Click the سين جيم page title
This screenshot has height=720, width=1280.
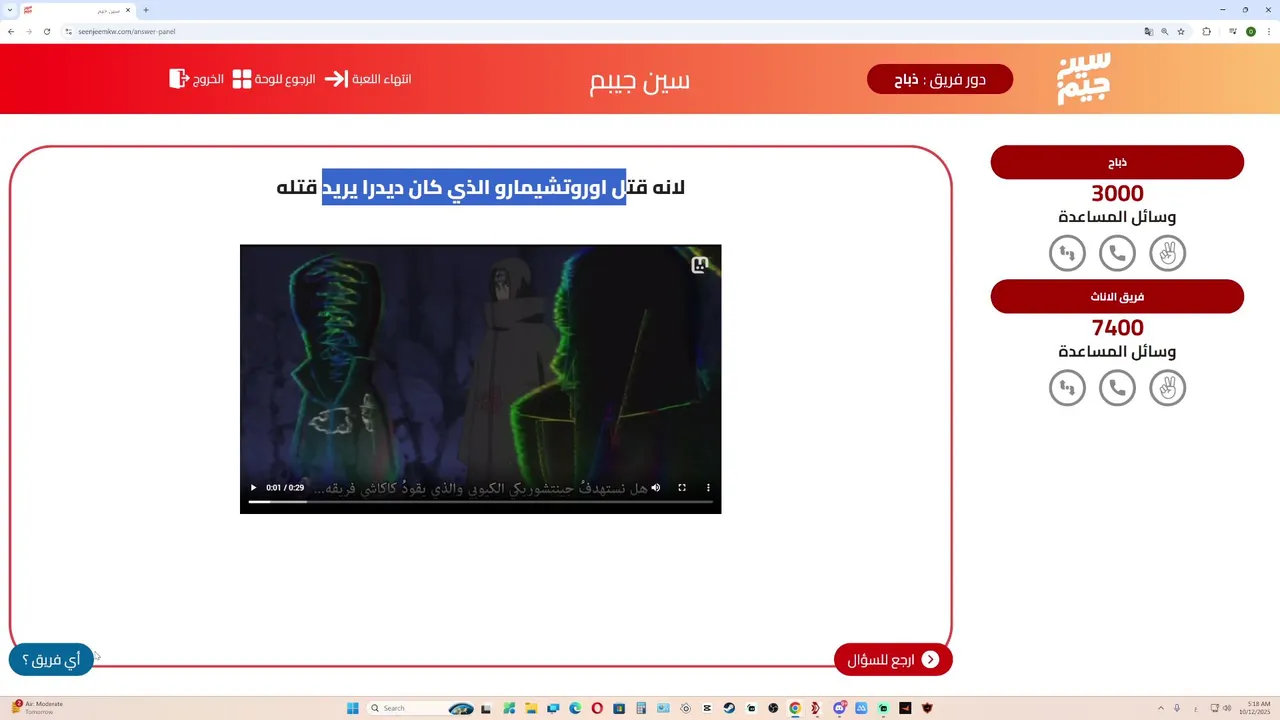pyautogui.click(x=640, y=80)
